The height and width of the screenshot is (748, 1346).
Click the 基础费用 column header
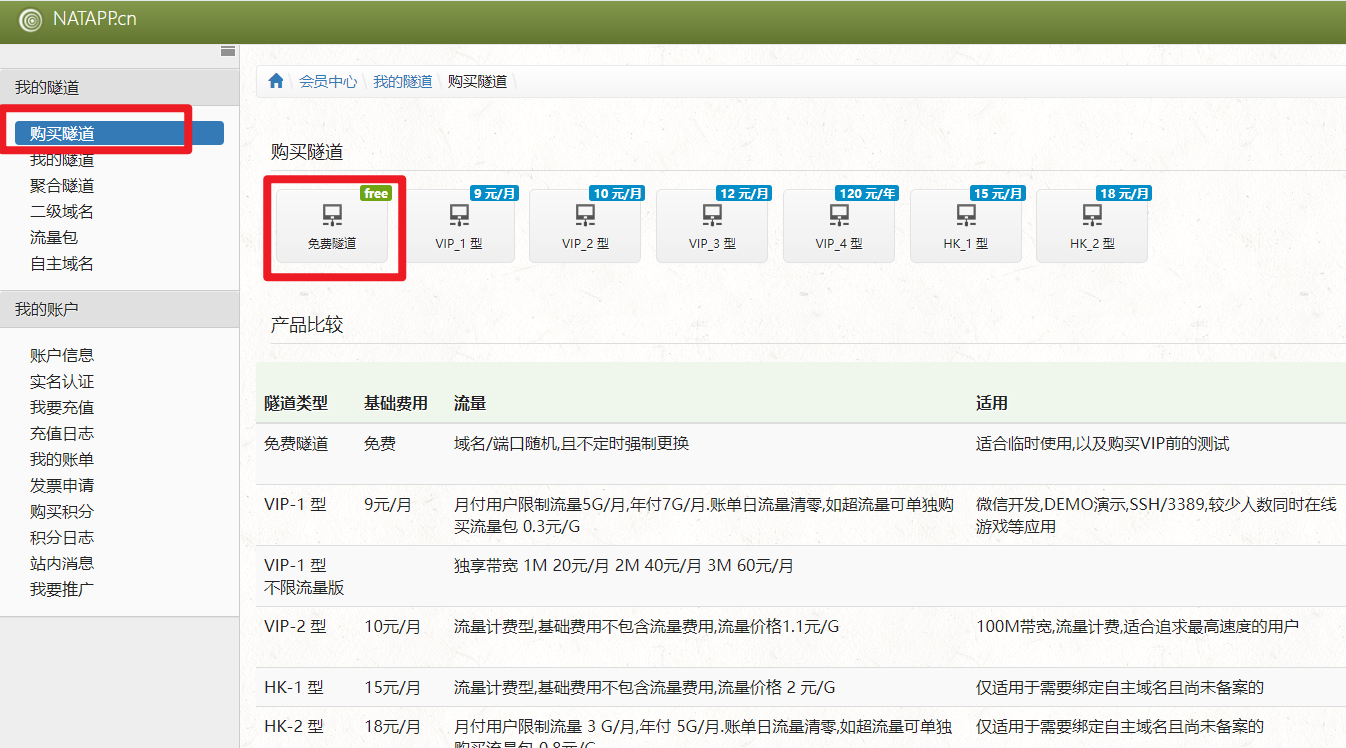point(396,404)
